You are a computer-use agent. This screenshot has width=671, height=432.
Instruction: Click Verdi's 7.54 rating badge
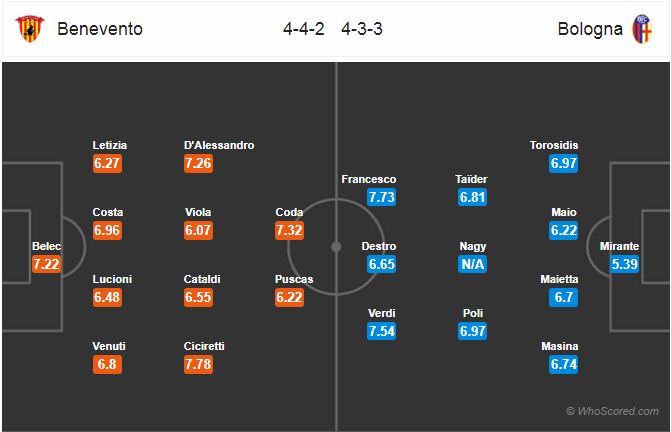pyautogui.click(x=381, y=332)
